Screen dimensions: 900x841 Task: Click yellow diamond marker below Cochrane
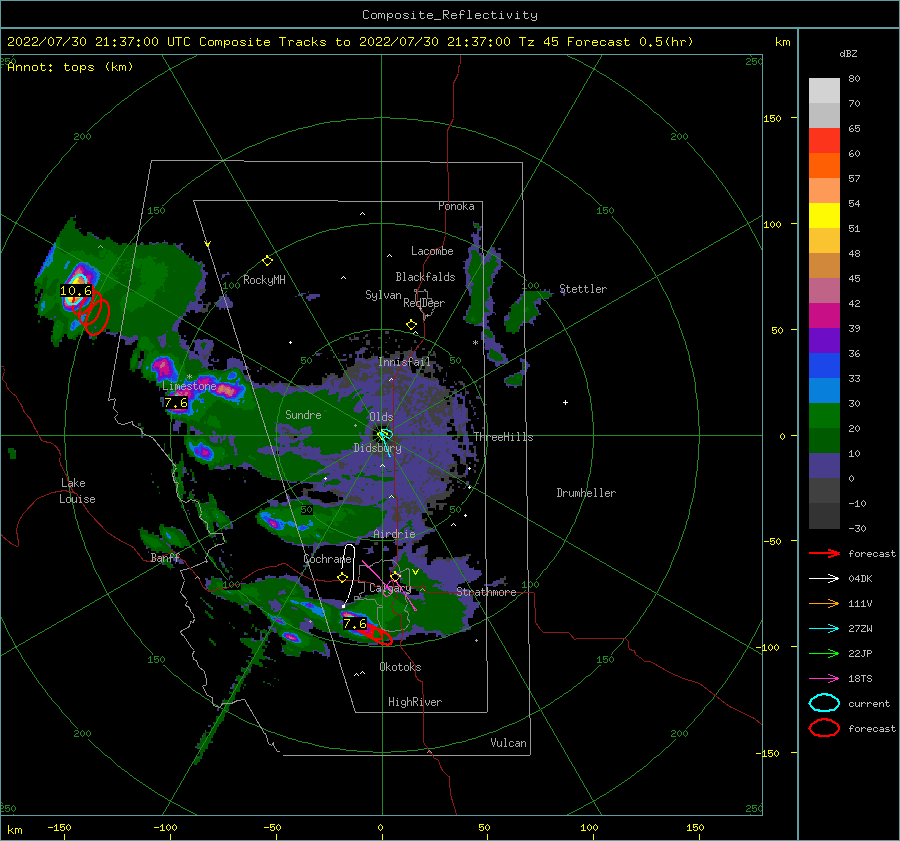point(343,577)
